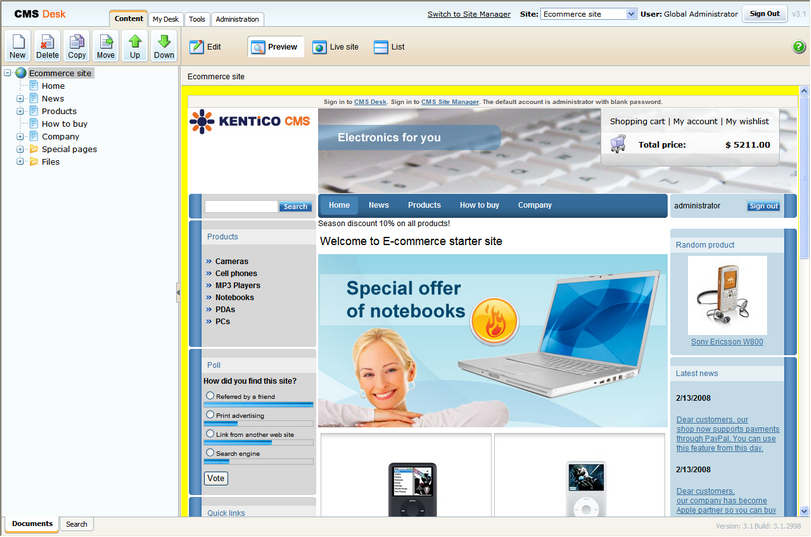Click the Ecommerce site globe icon
This screenshot has width=811, height=537.
point(21,73)
